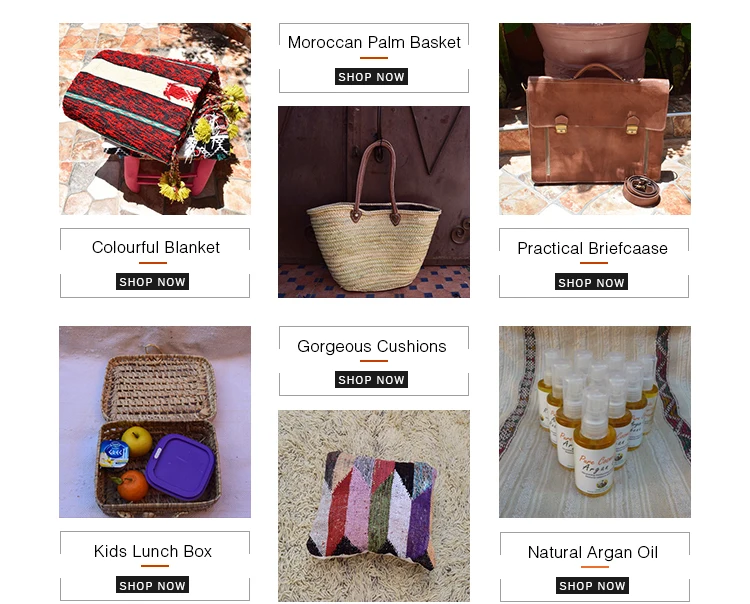Click Shop Now under Natural Argan Oil
750x604 pixels.
click(x=592, y=586)
